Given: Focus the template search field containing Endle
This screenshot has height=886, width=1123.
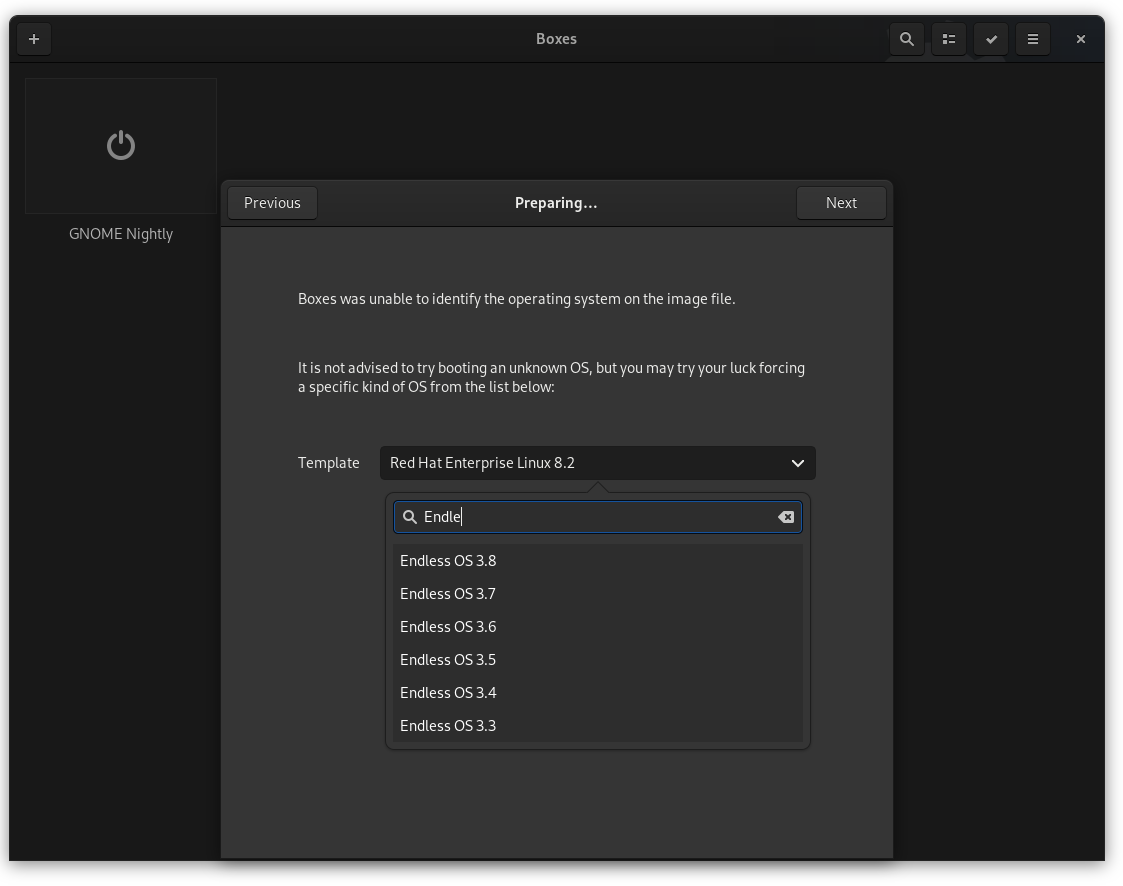Looking at the screenshot, I should coord(597,517).
